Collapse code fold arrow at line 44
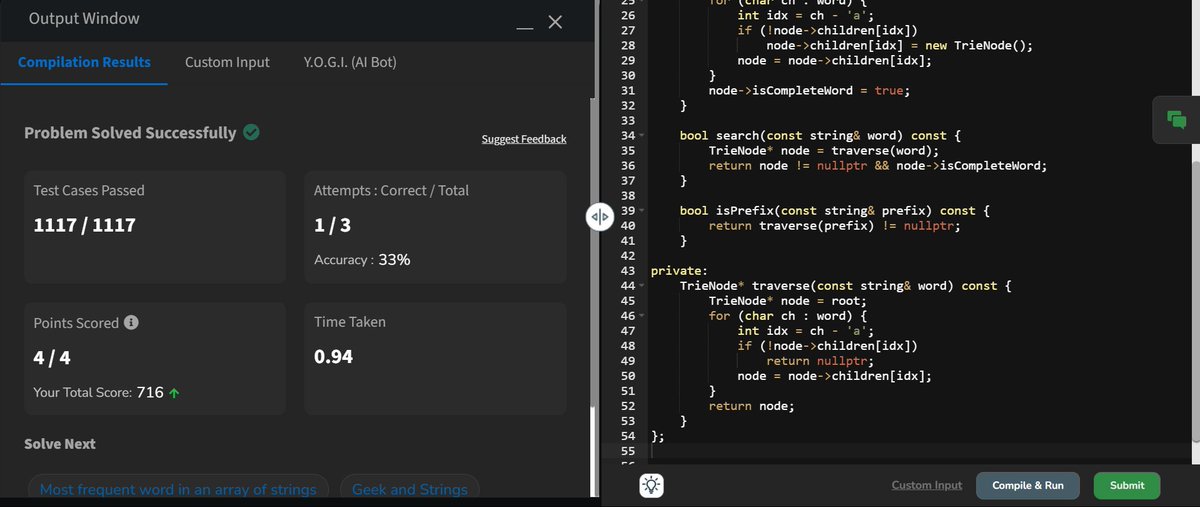The width and height of the screenshot is (1200, 507). pyautogui.click(x=643, y=286)
